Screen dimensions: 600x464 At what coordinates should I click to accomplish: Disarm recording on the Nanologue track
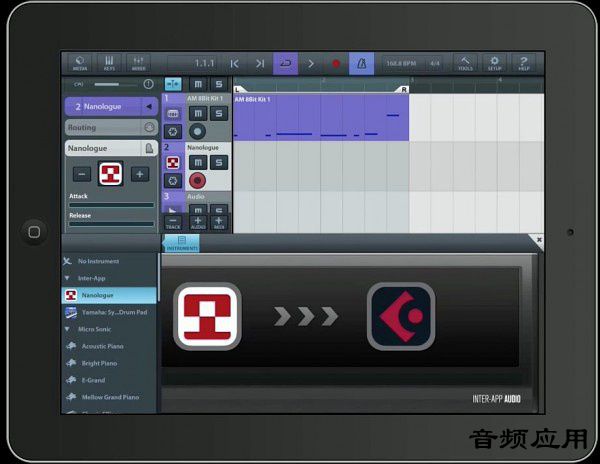click(197, 181)
